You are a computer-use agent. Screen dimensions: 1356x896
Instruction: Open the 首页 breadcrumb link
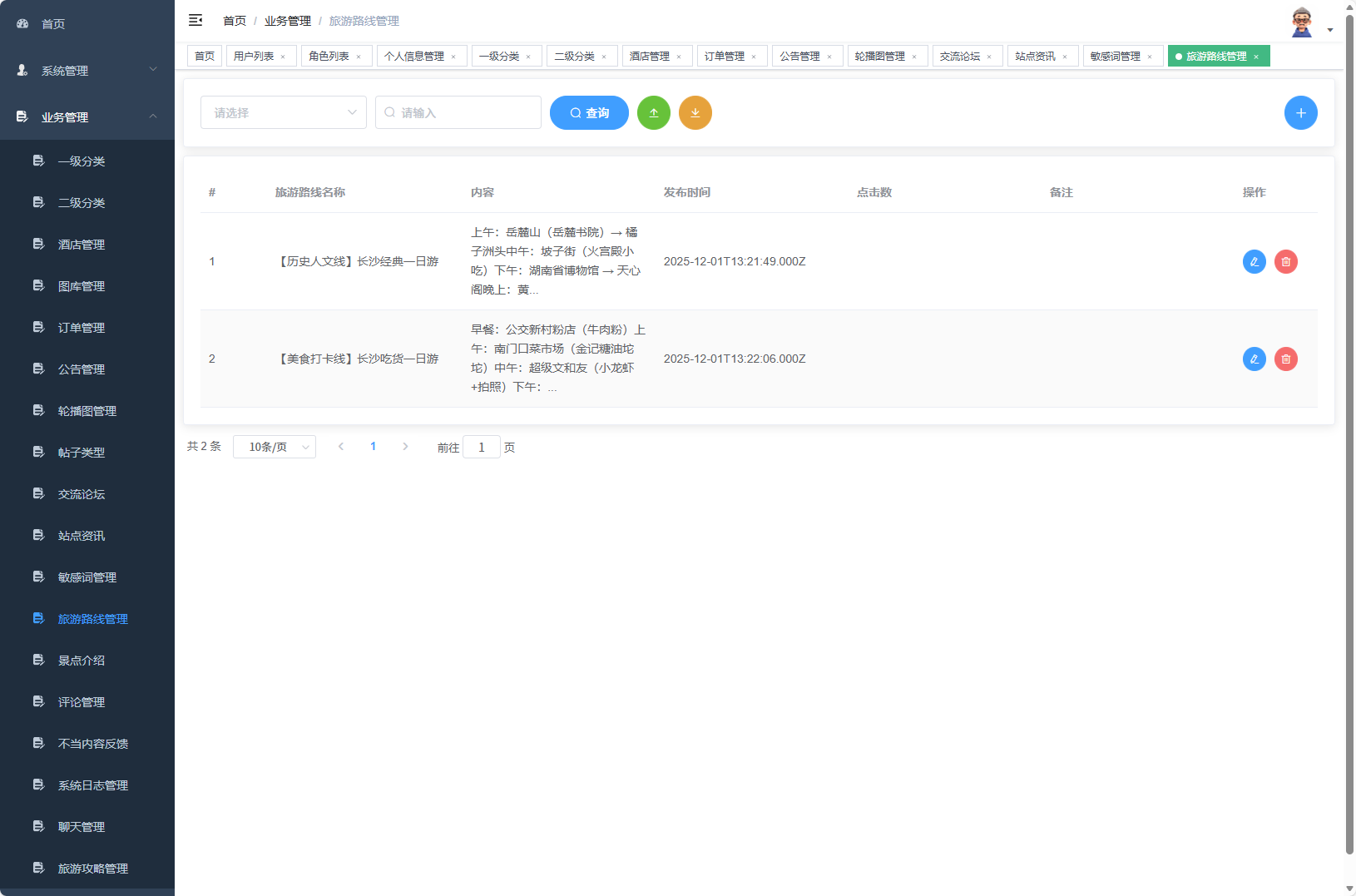click(x=234, y=20)
